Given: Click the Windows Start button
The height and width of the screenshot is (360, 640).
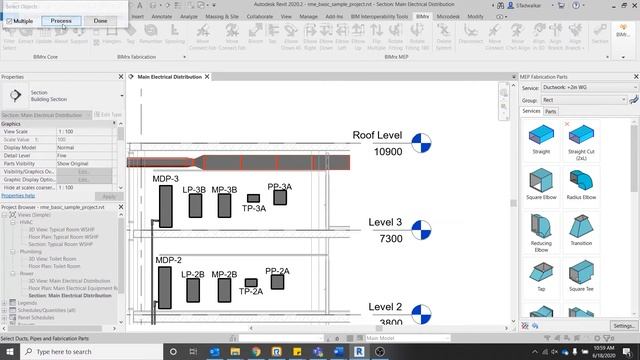Looking at the screenshot, I should [x=9, y=351].
